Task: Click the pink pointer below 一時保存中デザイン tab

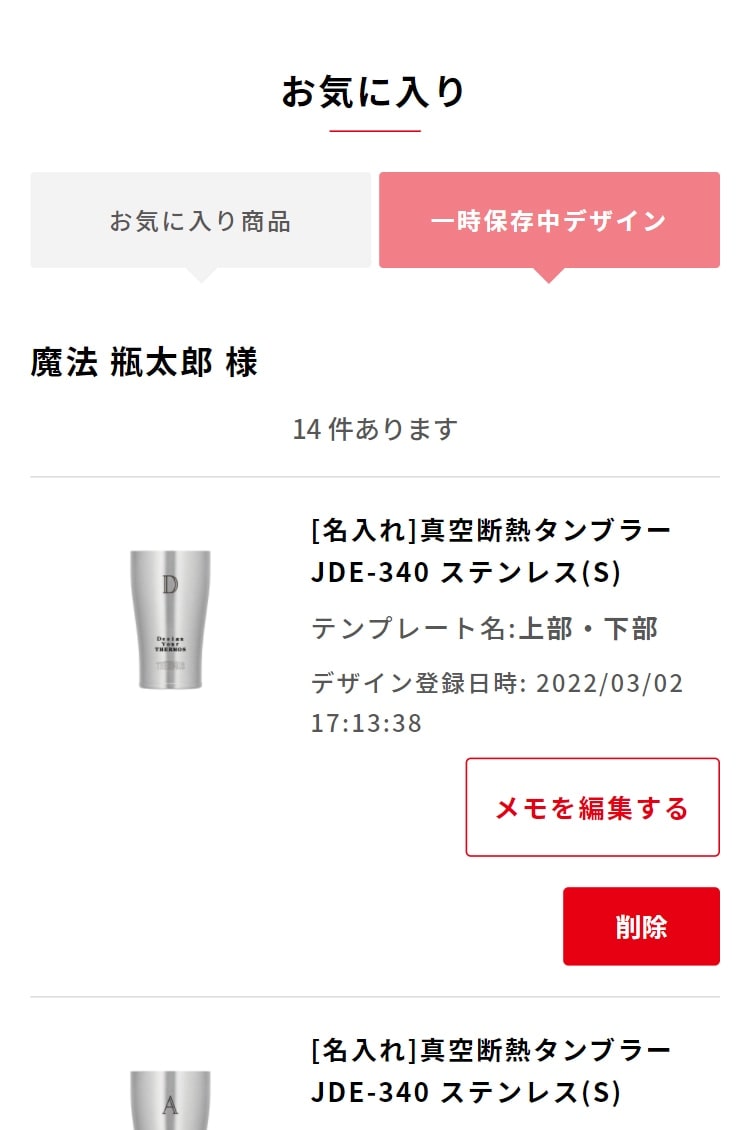Action: click(x=549, y=275)
